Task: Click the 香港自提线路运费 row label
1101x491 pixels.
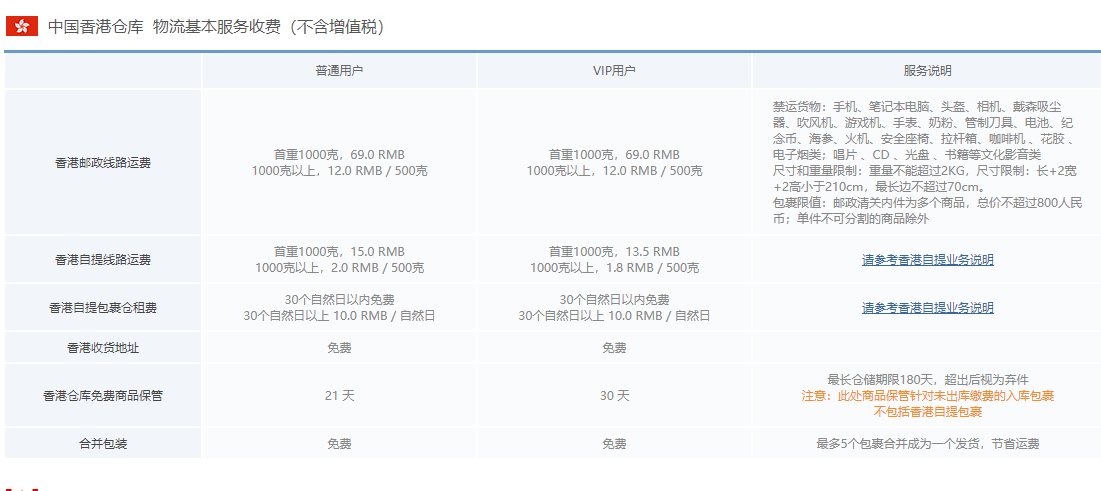Action: [x=103, y=260]
